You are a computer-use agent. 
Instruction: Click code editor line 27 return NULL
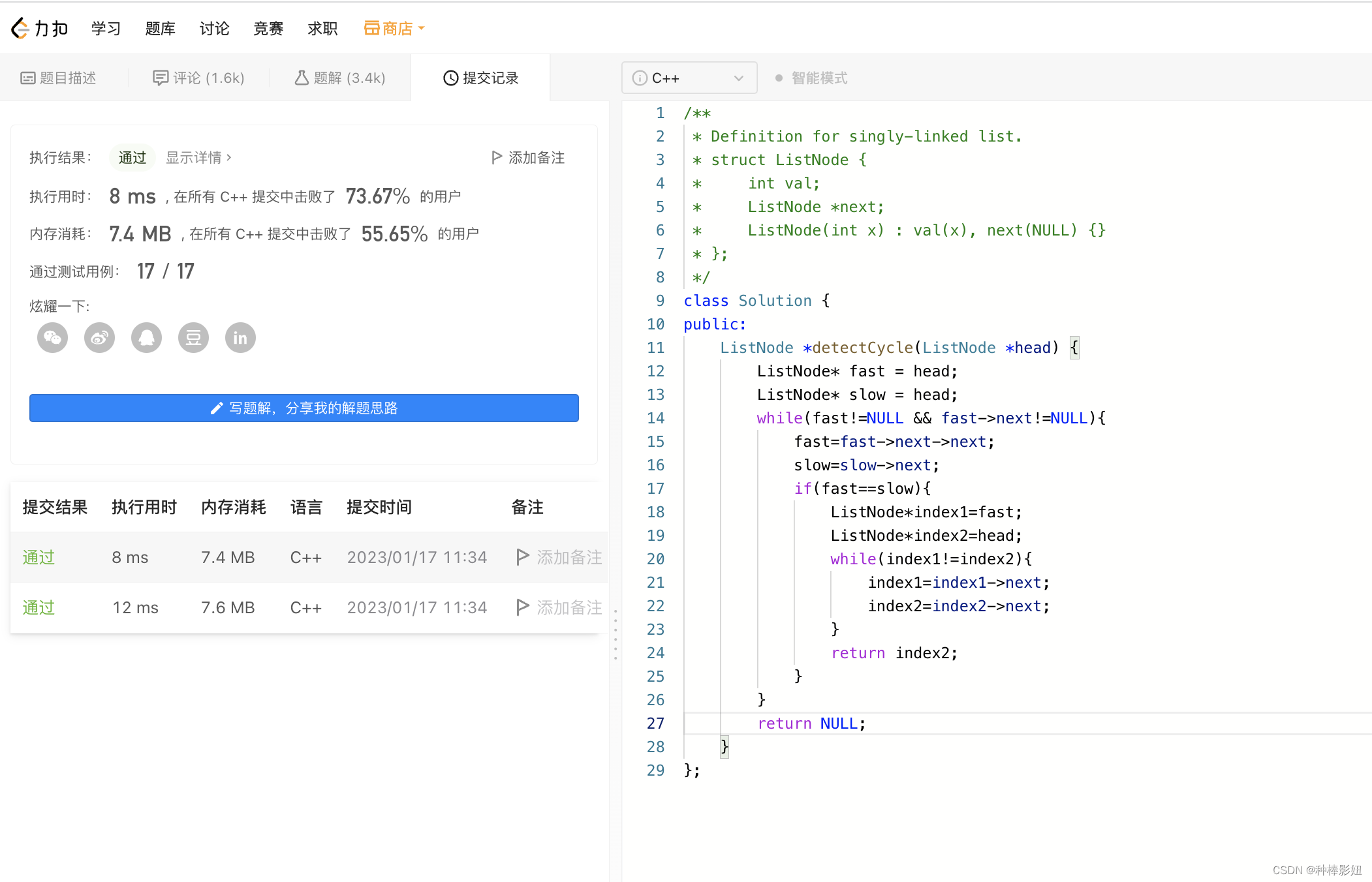point(811,723)
